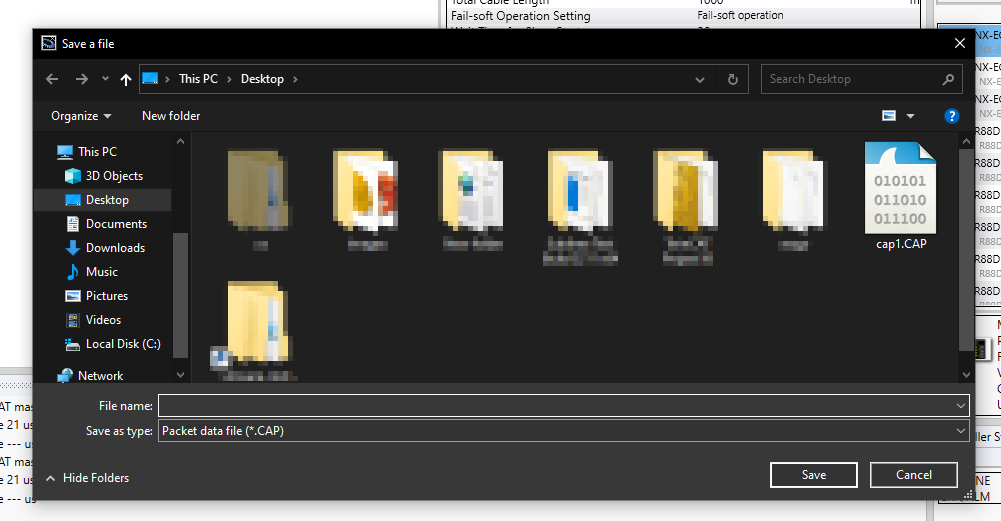The width and height of the screenshot is (1001, 521).
Task: Click the search magnifier icon
Action: [948, 79]
